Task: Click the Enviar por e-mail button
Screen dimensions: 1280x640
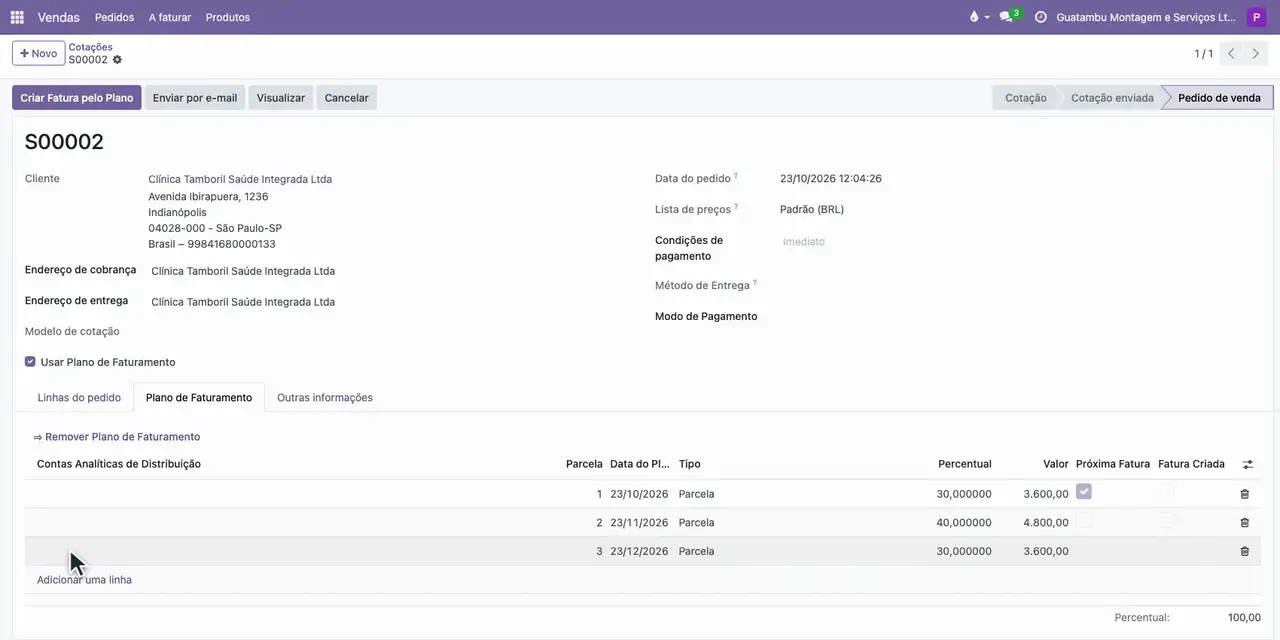Action: (x=195, y=98)
